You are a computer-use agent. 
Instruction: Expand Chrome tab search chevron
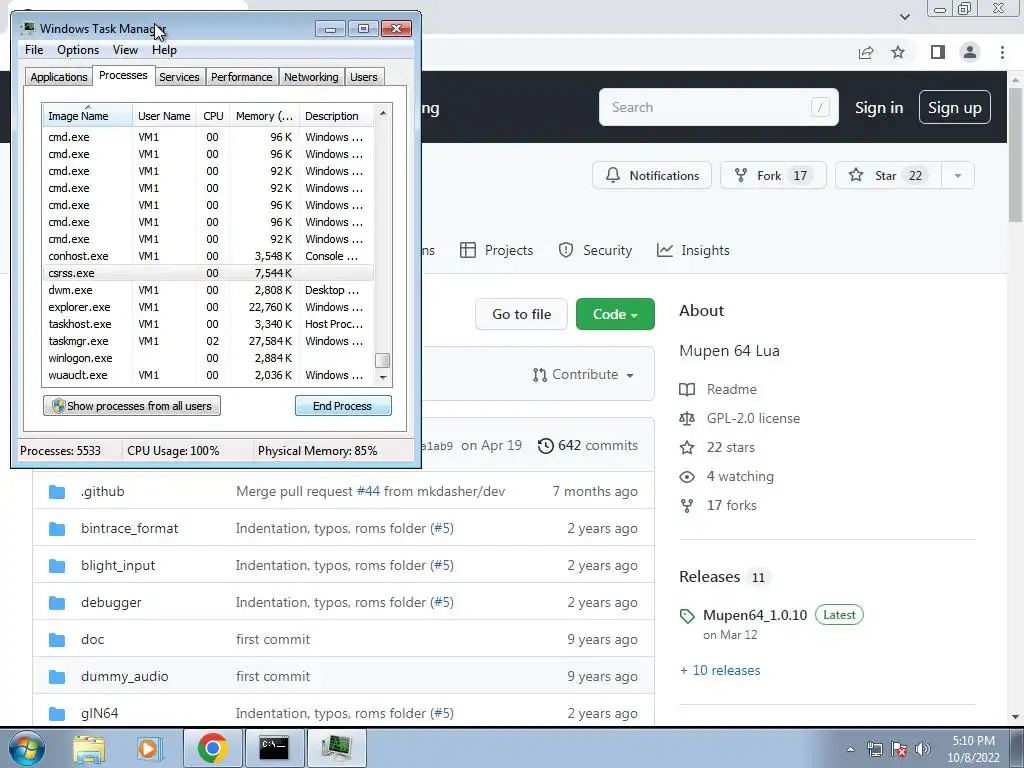[904, 16]
